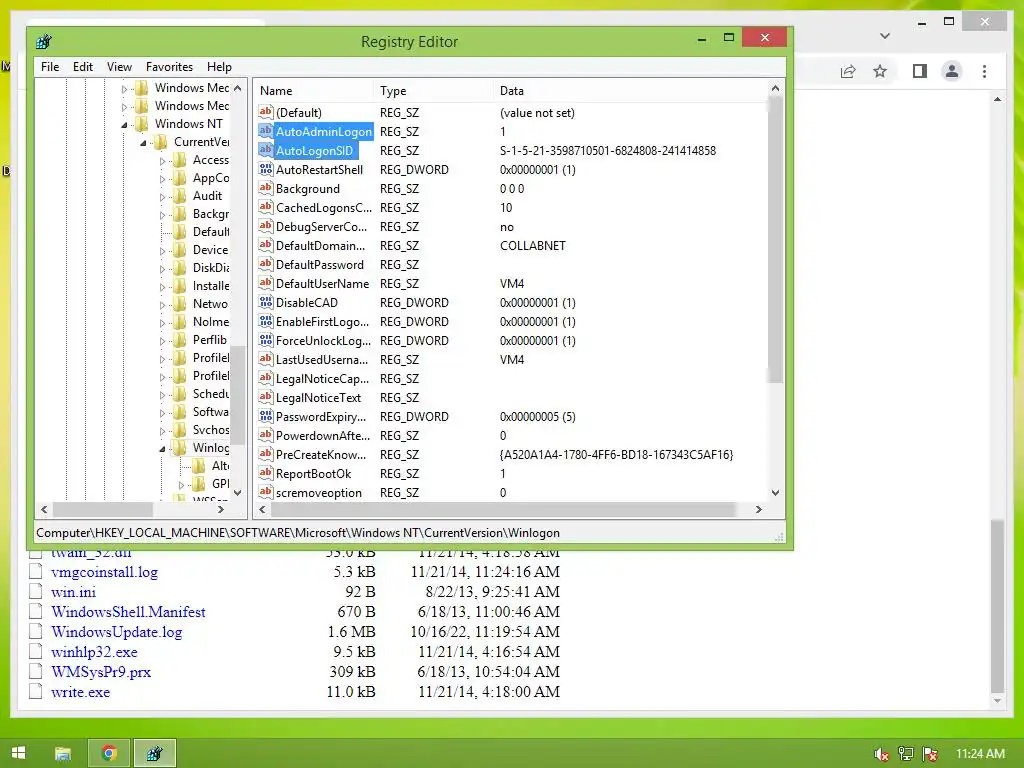Click the values pane horizontal scrollbar
The width and height of the screenshot is (1024, 768).
[502, 509]
